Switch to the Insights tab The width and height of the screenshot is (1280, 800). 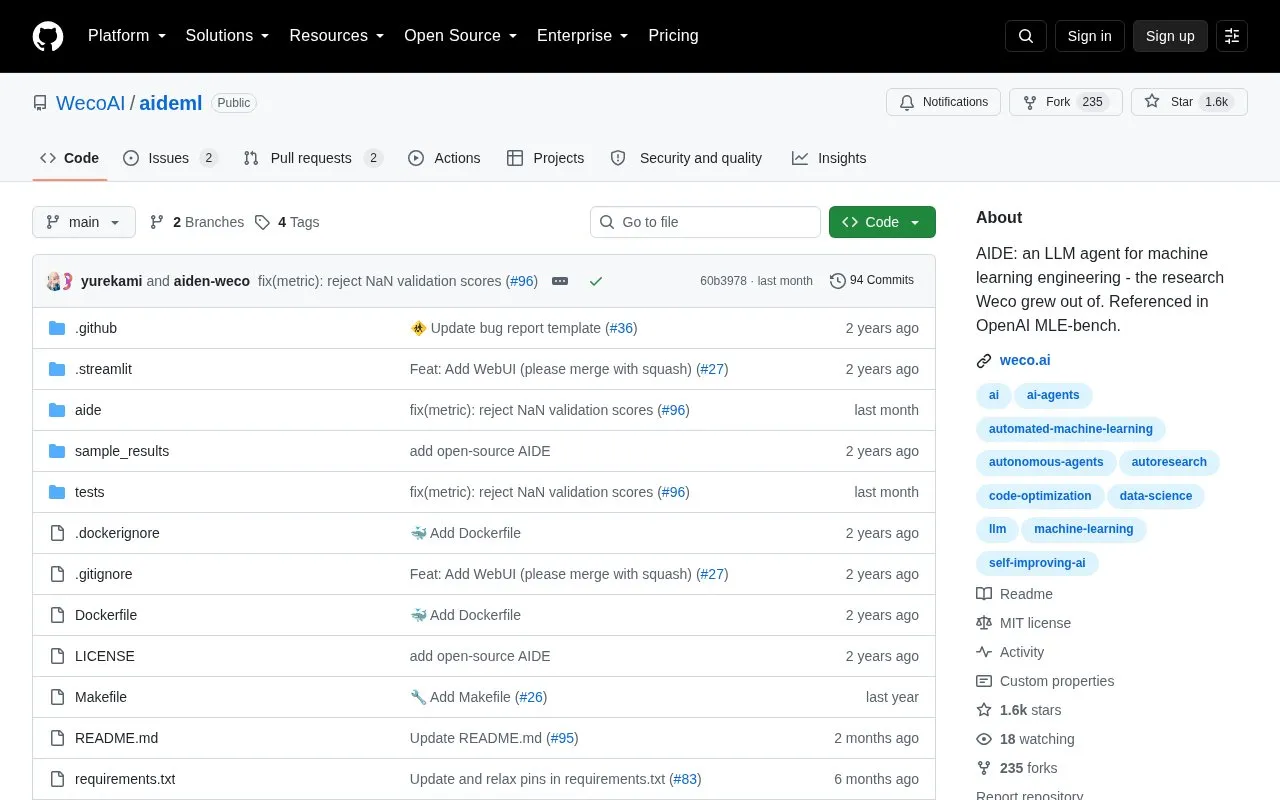[x=829, y=158]
